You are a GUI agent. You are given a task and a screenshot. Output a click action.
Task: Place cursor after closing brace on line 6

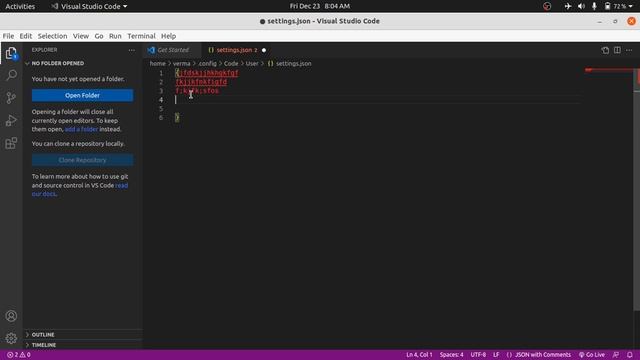pyautogui.click(x=180, y=118)
